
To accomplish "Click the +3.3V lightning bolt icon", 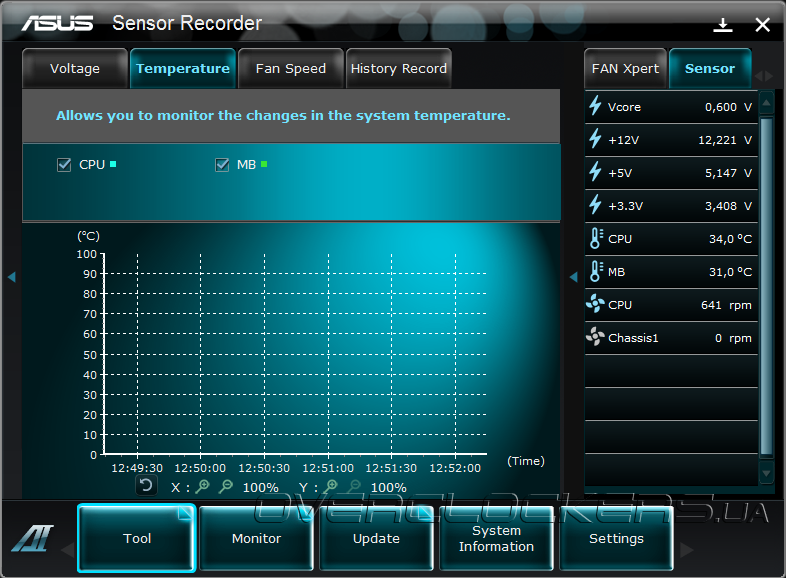I will 595,205.
